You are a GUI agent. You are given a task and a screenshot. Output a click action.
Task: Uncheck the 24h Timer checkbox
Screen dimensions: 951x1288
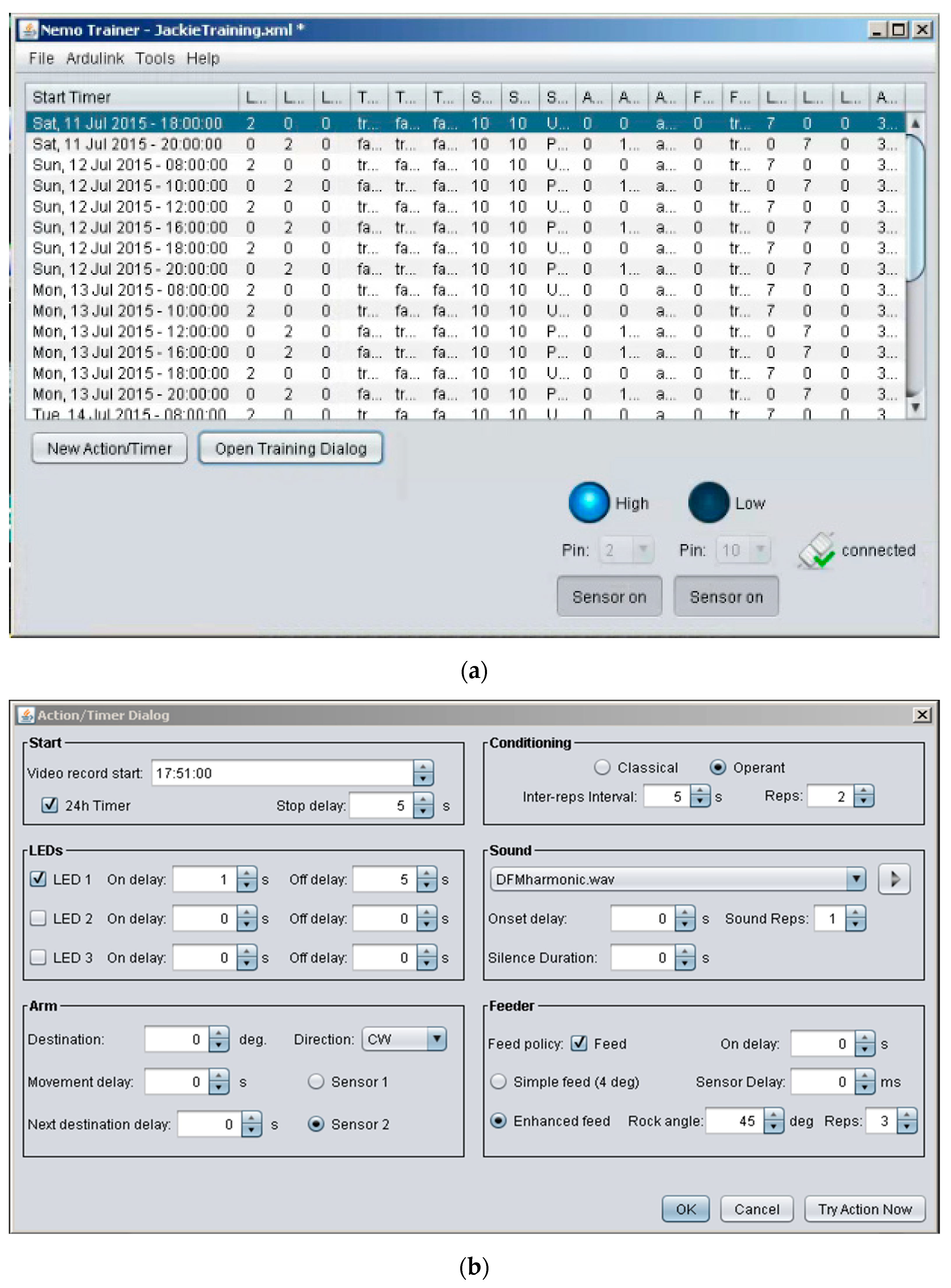[x=50, y=804]
